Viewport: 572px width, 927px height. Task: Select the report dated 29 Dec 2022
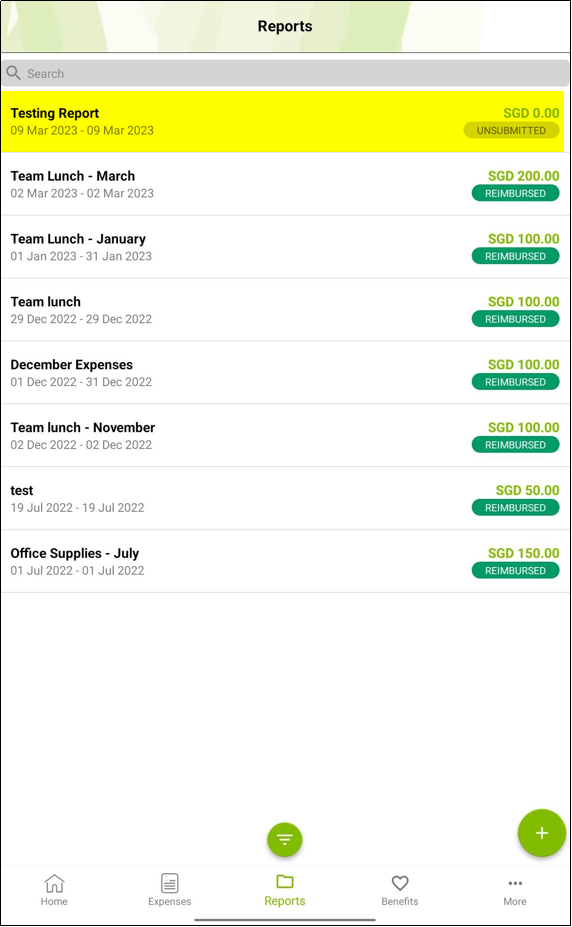click(285, 310)
